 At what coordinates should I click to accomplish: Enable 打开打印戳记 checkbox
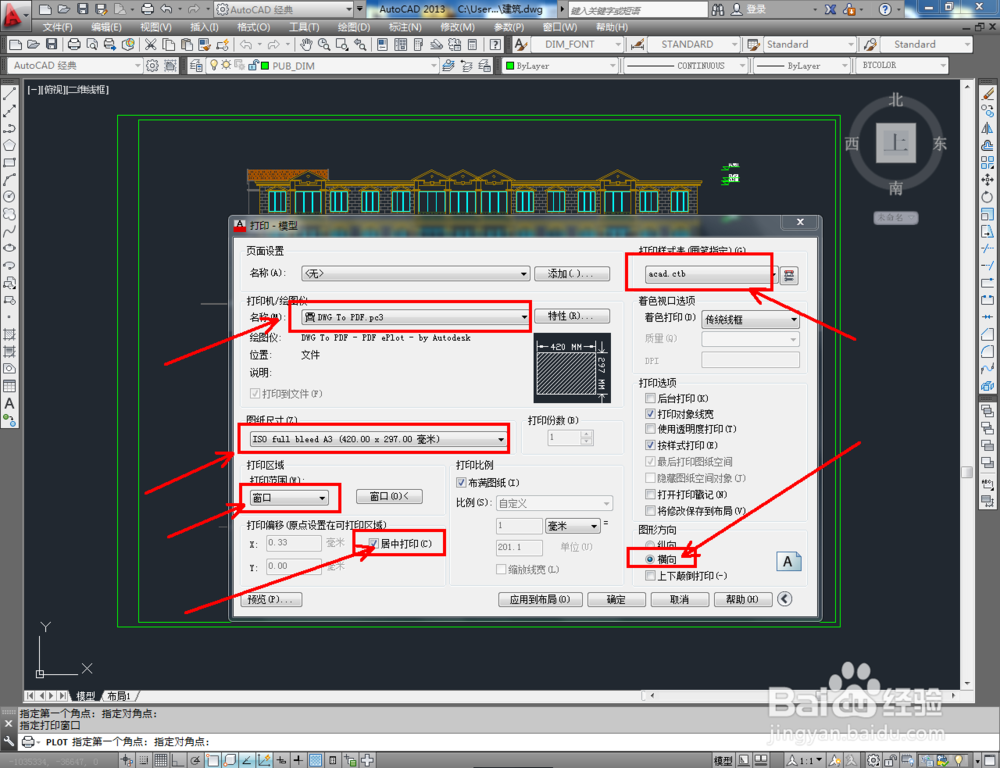click(x=650, y=494)
